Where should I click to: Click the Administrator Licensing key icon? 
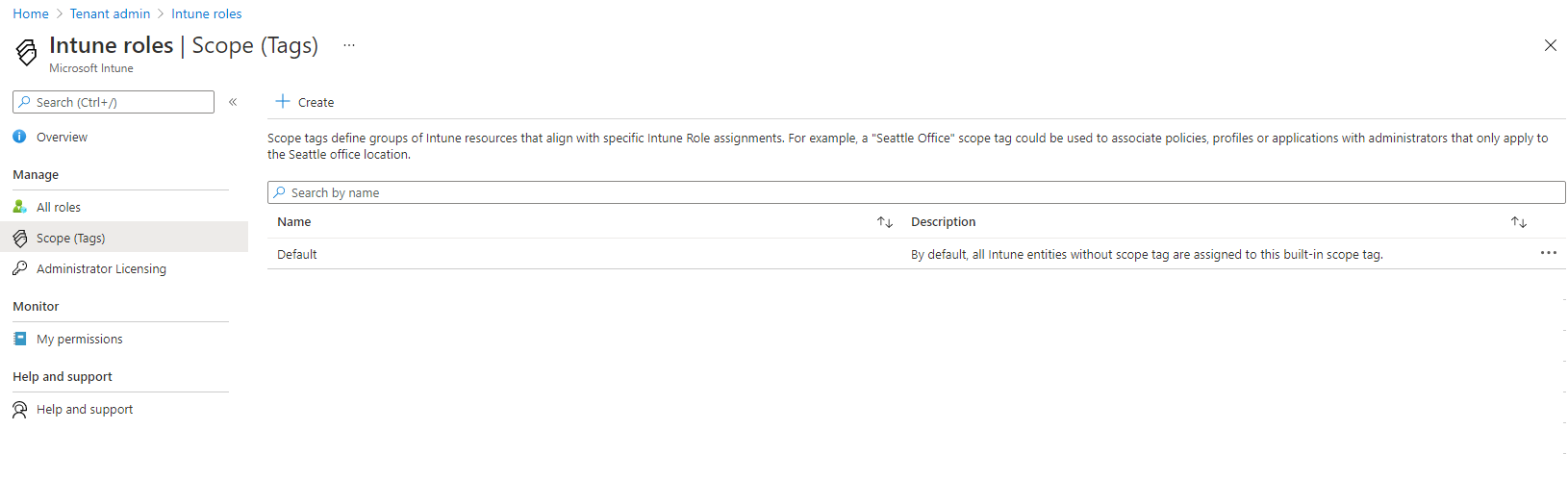(x=19, y=268)
